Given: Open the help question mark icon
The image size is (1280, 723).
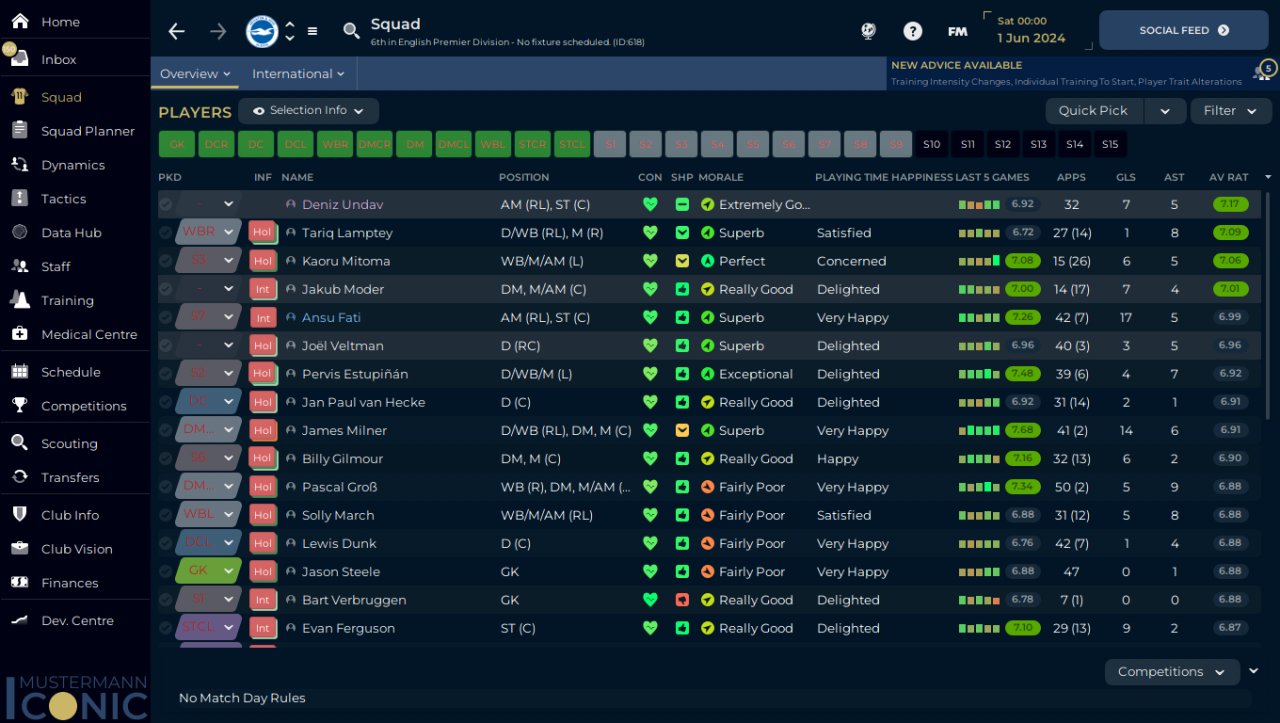Looking at the screenshot, I should click(x=912, y=31).
